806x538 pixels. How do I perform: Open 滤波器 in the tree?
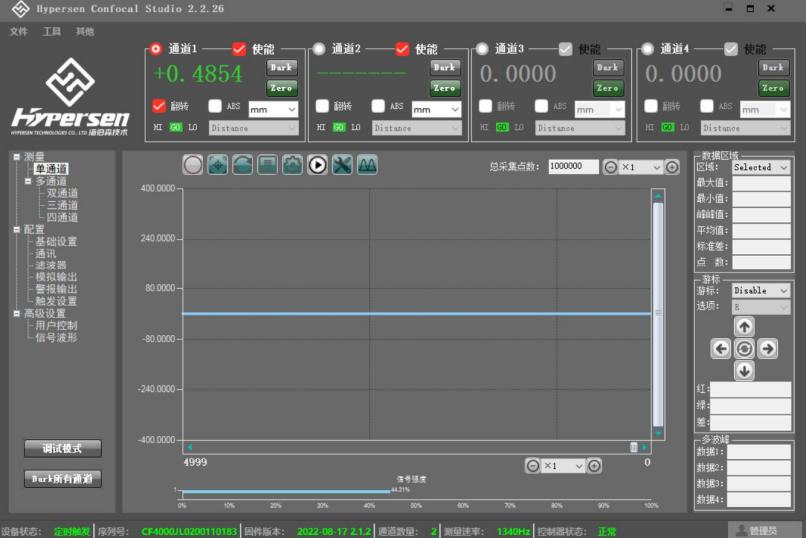point(51,265)
